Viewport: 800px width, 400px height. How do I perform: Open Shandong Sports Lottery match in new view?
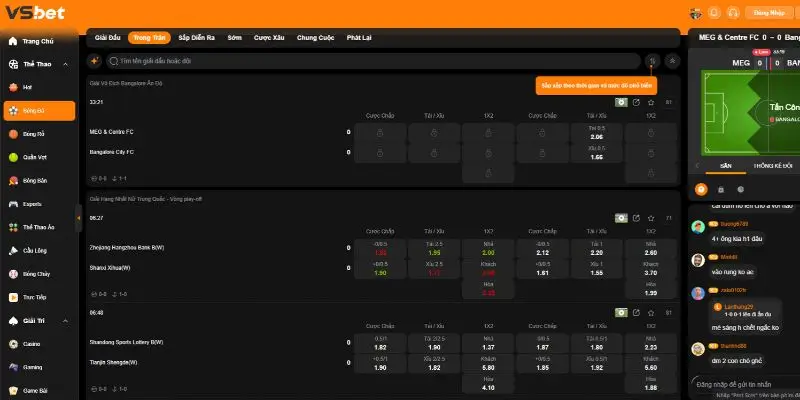click(x=636, y=313)
